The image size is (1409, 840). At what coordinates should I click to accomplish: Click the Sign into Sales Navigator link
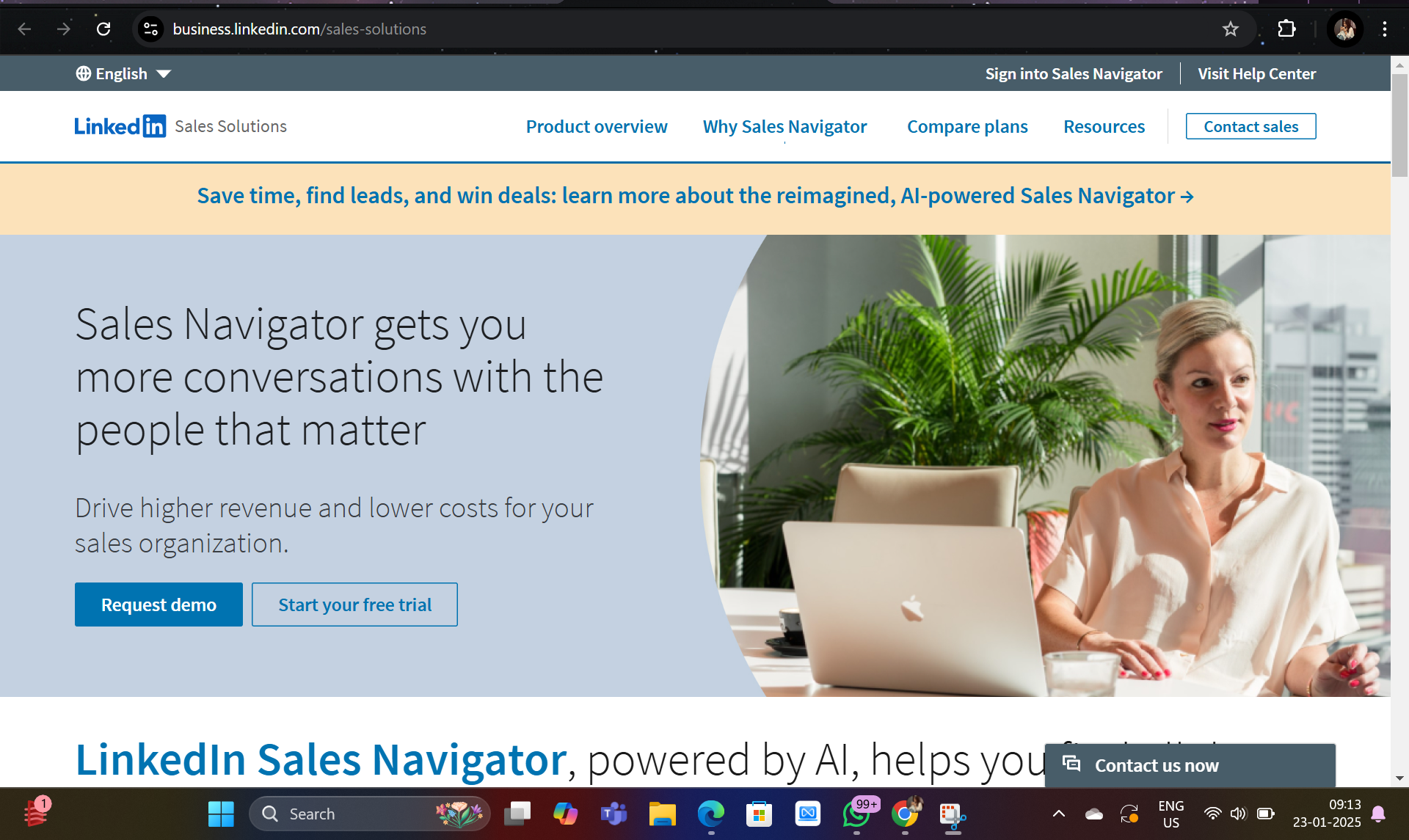pos(1074,73)
